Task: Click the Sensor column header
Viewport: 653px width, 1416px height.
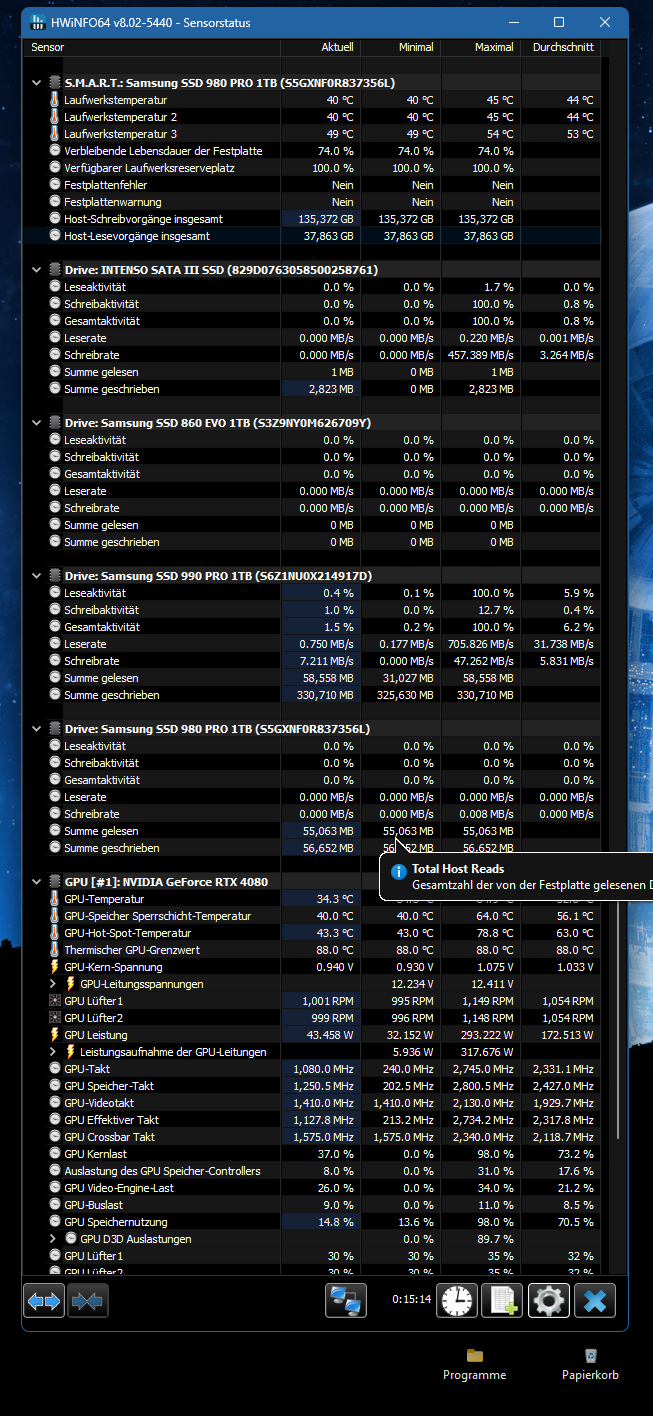Action: coord(152,47)
